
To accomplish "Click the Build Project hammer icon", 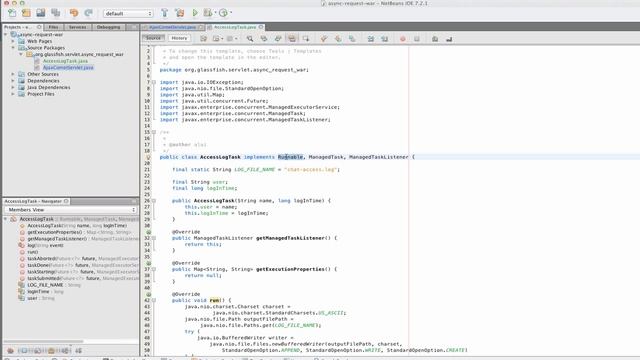I will click(x=164, y=13).
